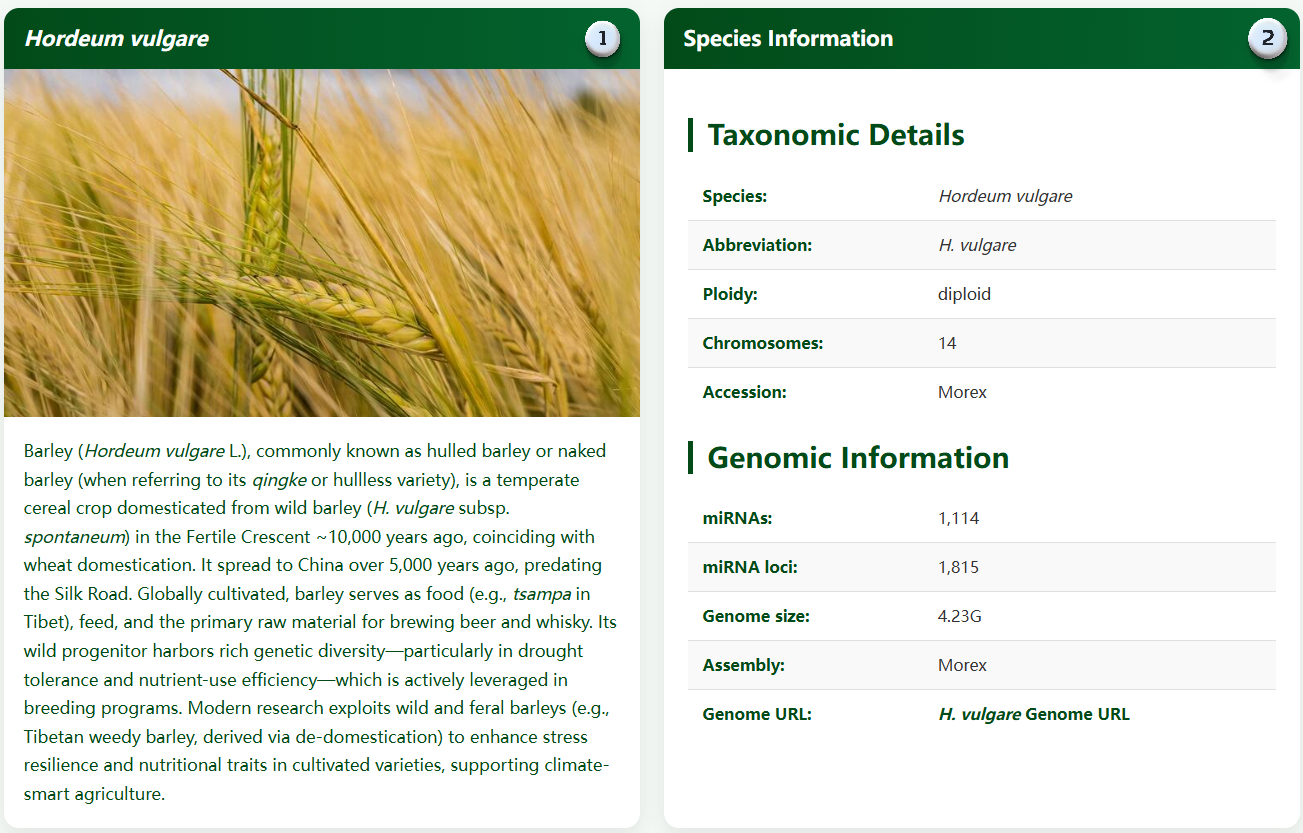
Task: Click the number 2 badge icon
Action: pyautogui.click(x=1267, y=39)
